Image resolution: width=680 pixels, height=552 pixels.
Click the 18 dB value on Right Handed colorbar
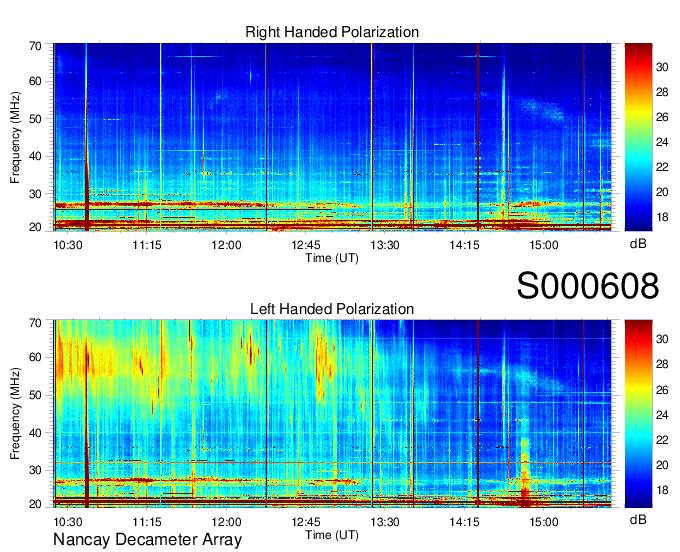[662, 217]
